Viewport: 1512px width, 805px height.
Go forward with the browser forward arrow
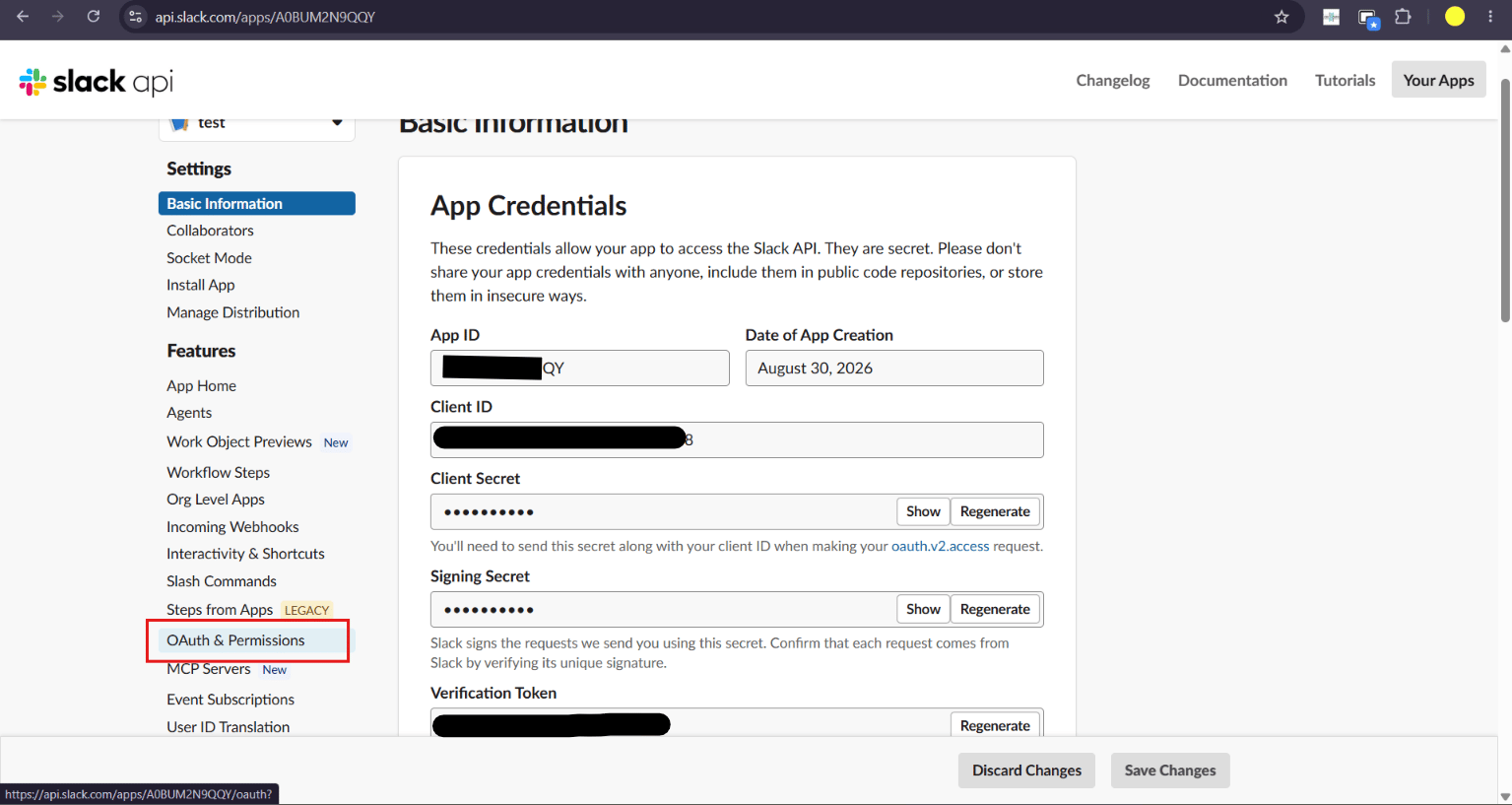pyautogui.click(x=58, y=17)
